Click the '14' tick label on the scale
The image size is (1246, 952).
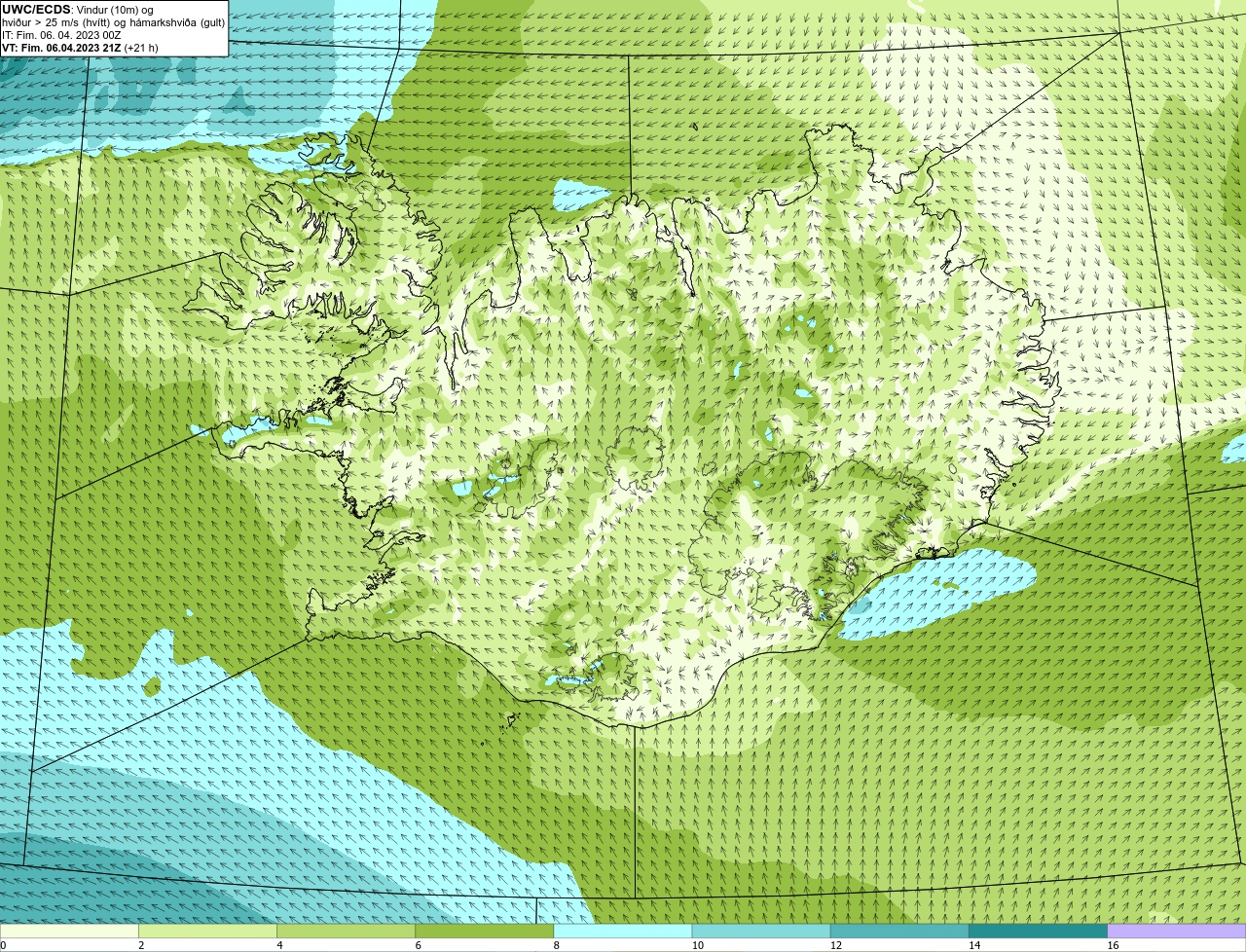(974, 945)
